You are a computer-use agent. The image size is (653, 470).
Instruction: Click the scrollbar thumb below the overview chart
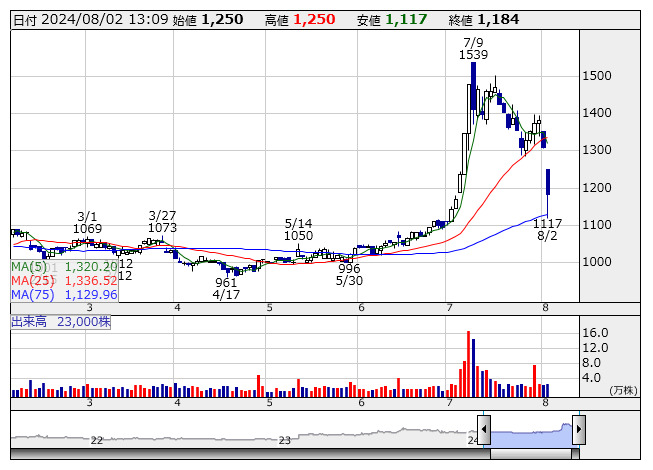[x=531, y=452]
